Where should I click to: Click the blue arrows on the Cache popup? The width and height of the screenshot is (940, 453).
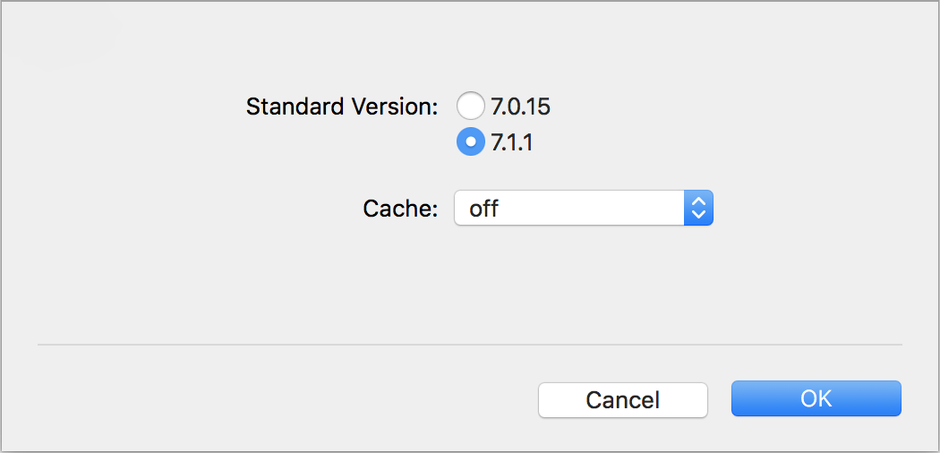click(699, 208)
